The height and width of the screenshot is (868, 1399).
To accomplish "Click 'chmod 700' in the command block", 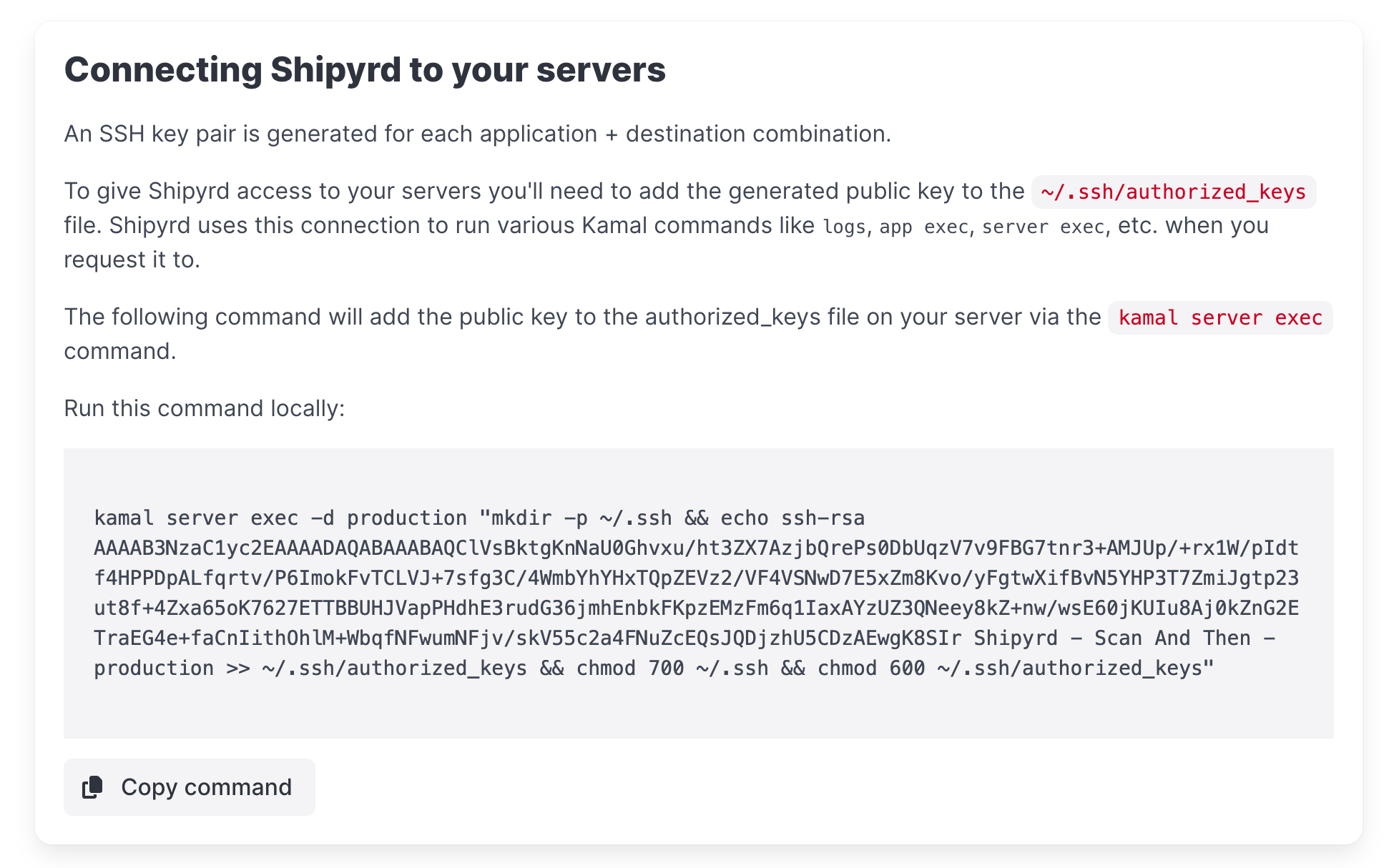I will (630, 668).
